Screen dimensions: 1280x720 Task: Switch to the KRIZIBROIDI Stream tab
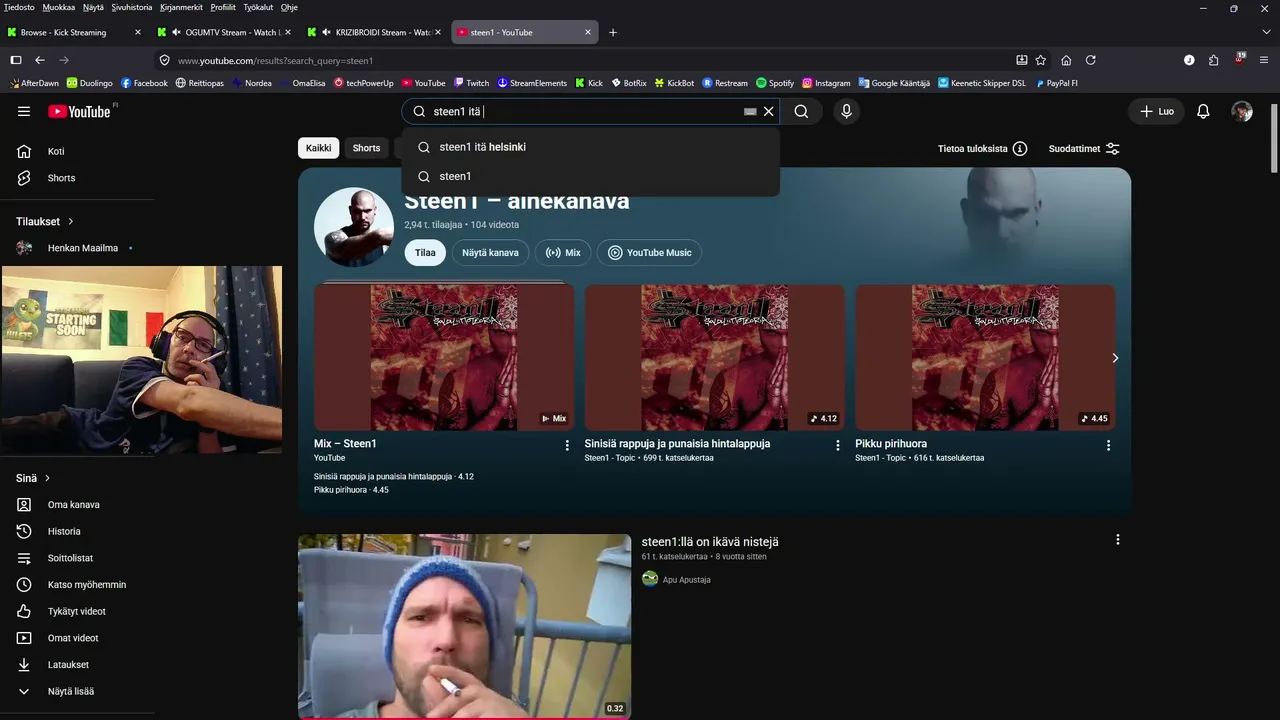coord(375,32)
